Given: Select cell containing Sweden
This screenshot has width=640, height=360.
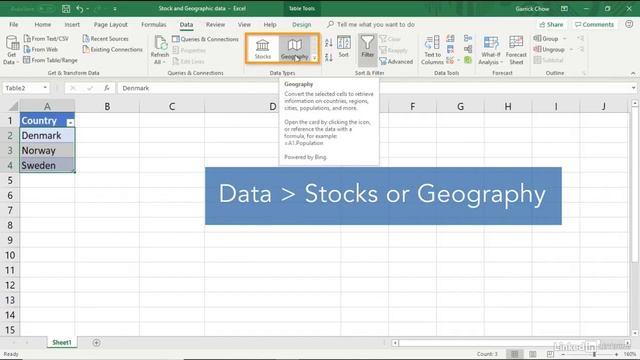Looking at the screenshot, I should 47,165.
